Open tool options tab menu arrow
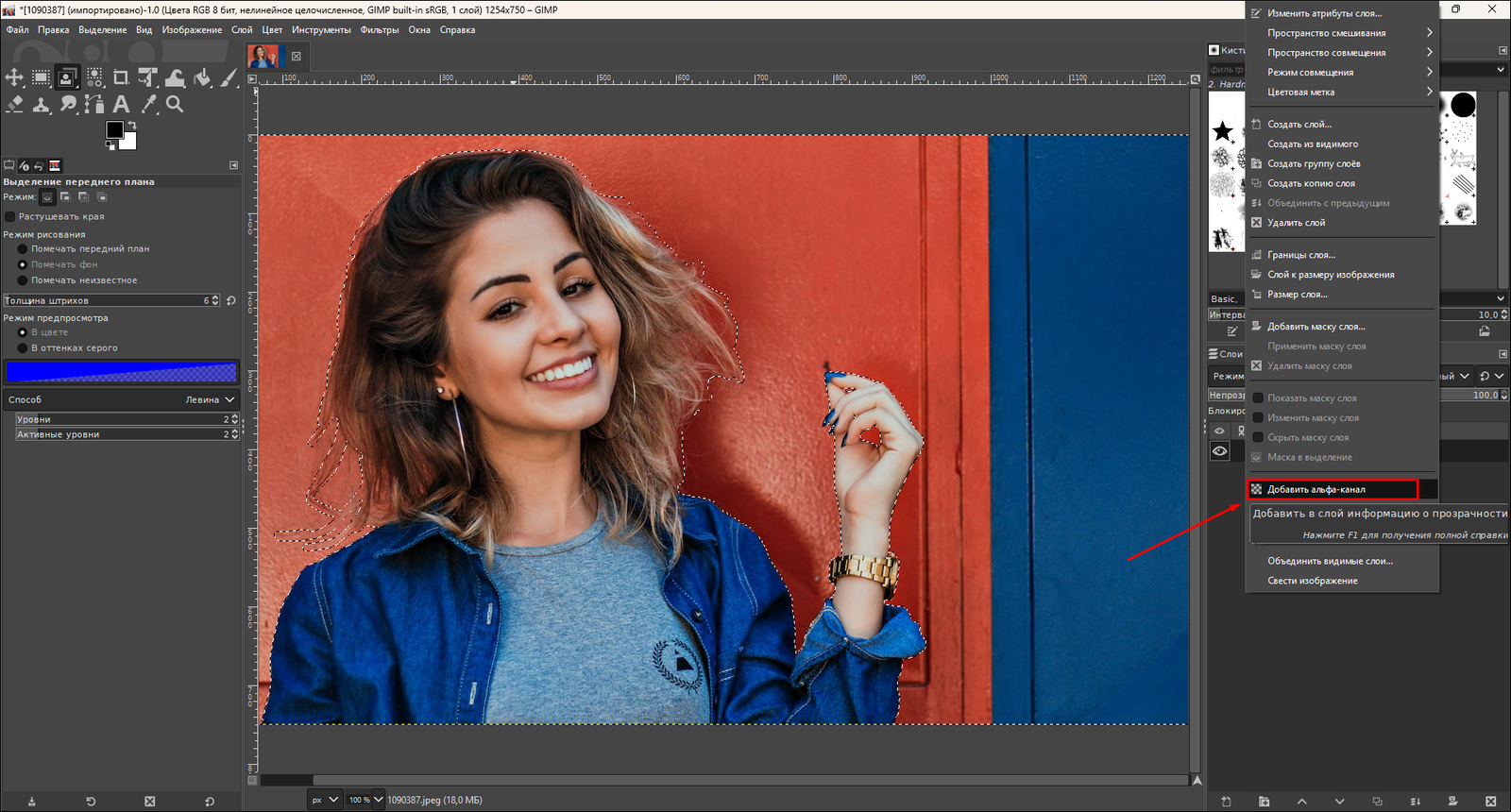The width and height of the screenshot is (1511, 812). pos(233,165)
